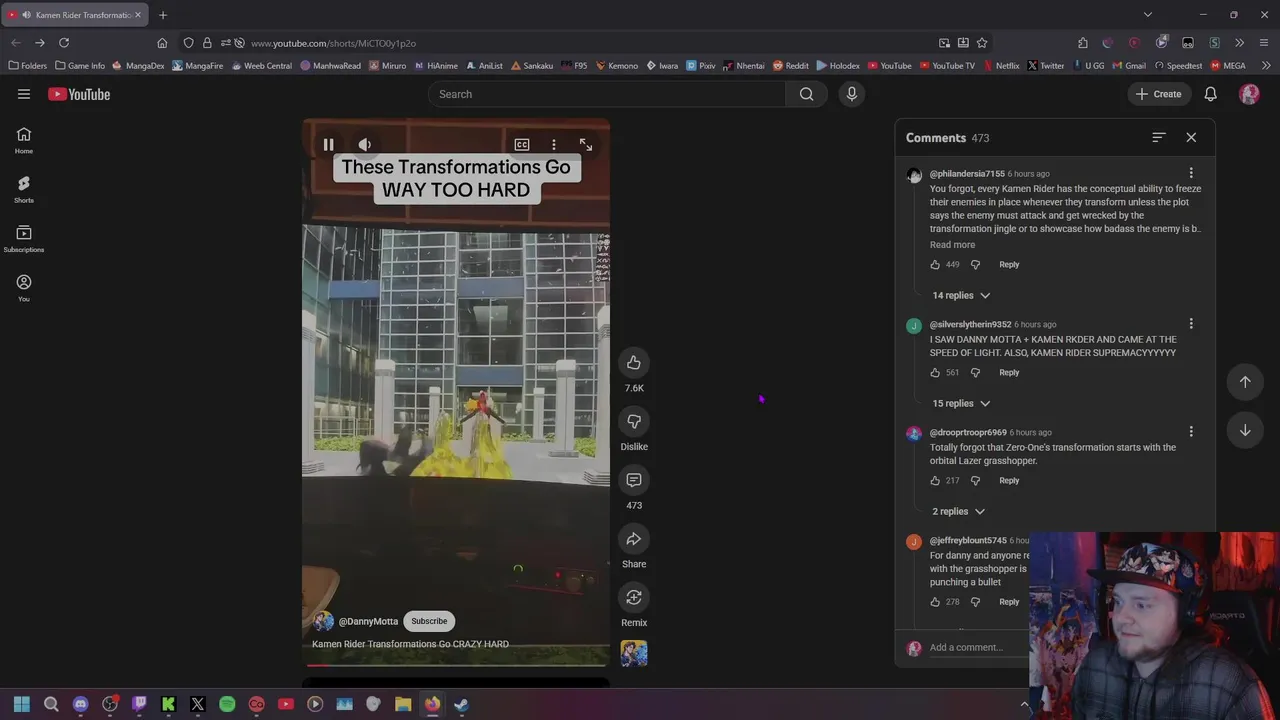Click the YouTube Search box
This screenshot has height=720, width=1280.
point(607,94)
